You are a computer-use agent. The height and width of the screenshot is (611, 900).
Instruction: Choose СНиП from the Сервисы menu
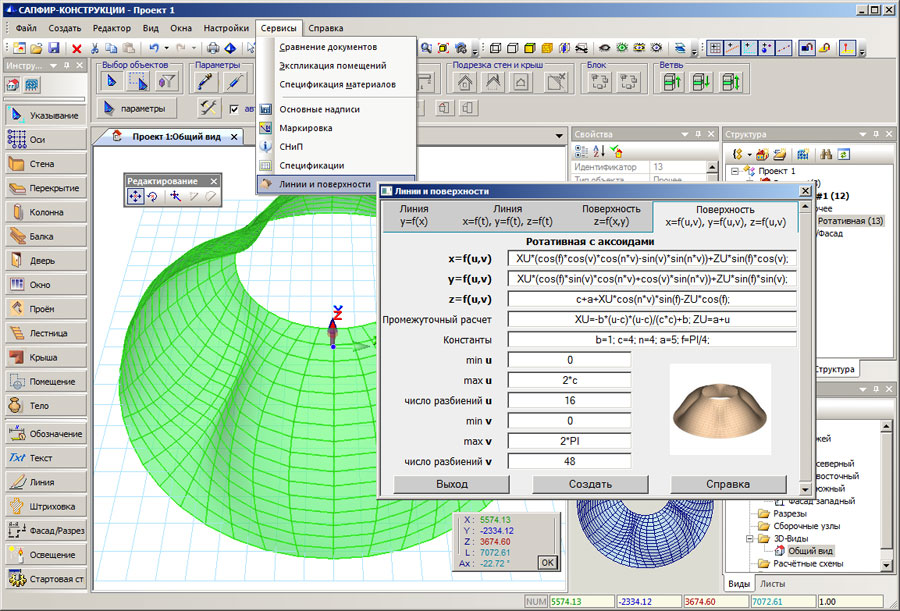[x=291, y=147]
